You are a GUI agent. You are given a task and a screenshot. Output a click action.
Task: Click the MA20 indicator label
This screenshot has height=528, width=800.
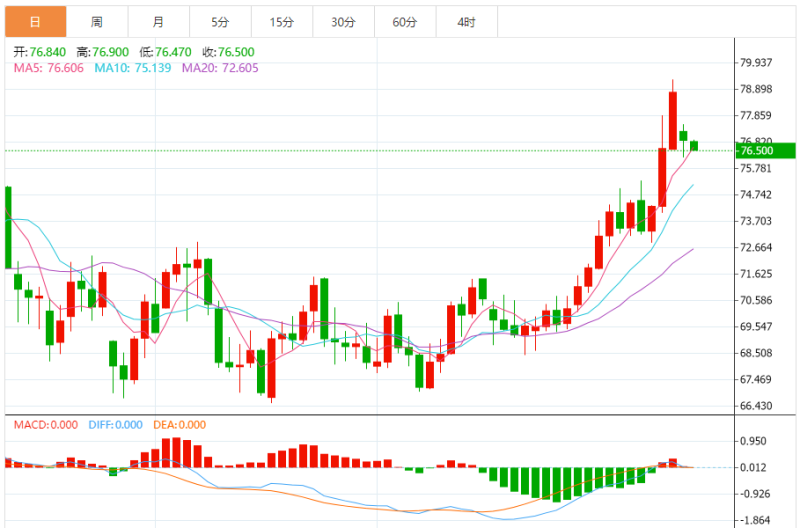(x=220, y=68)
